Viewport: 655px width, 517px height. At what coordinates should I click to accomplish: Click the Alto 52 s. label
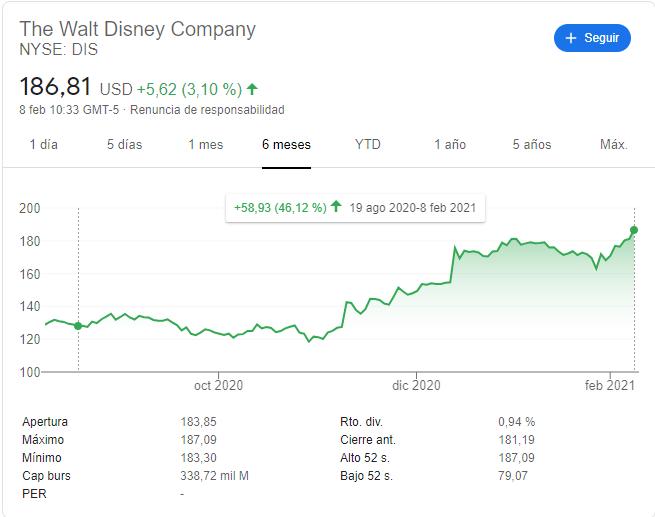pyautogui.click(x=365, y=458)
